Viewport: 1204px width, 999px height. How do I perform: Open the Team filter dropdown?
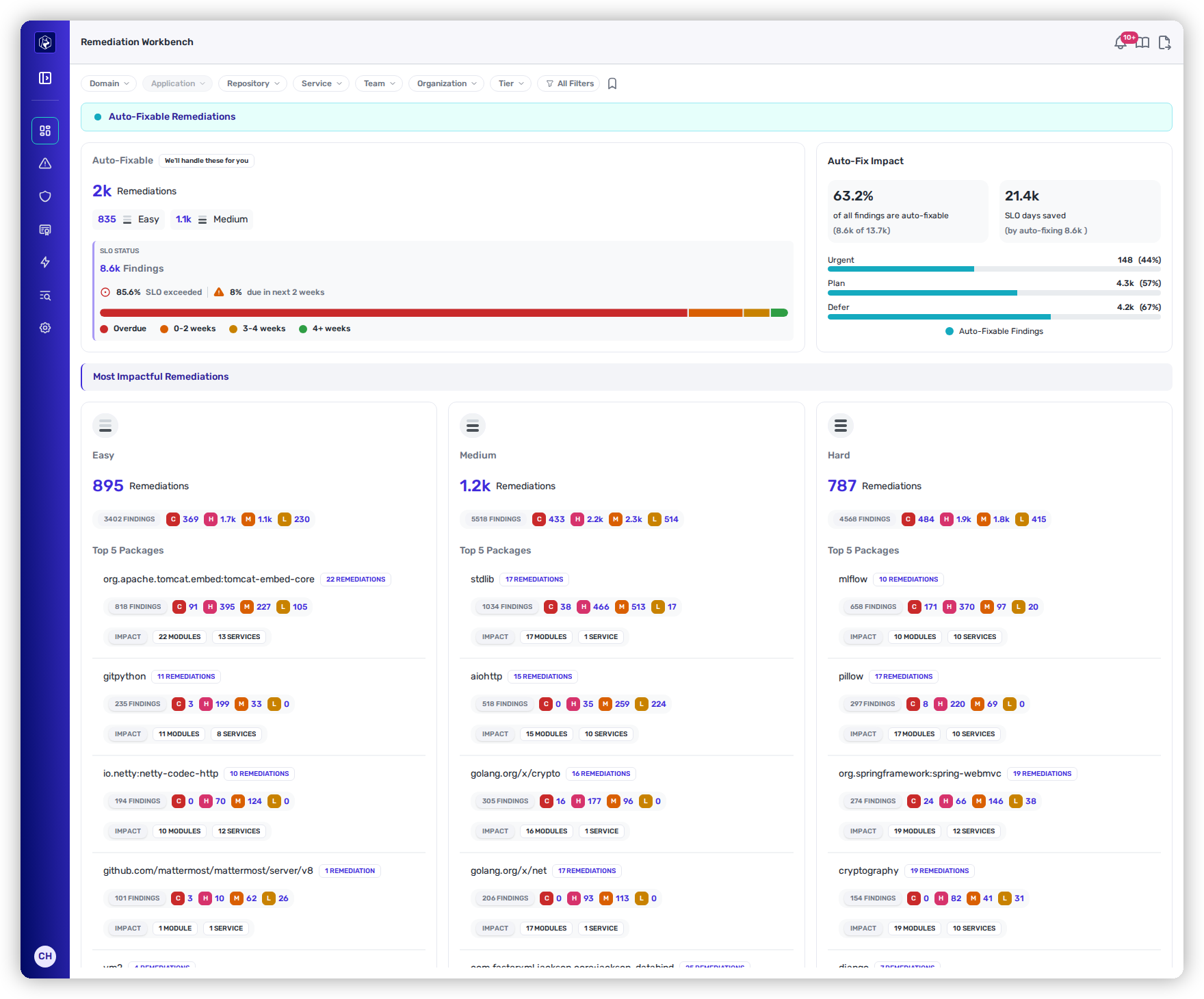(379, 83)
